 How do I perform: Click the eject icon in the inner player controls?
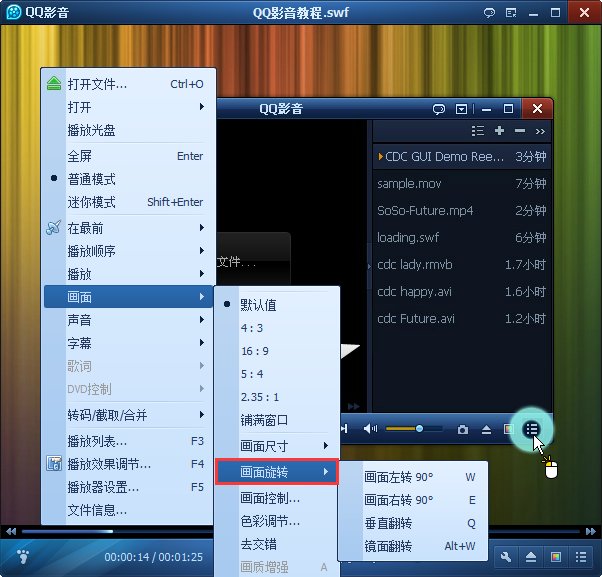pyautogui.click(x=486, y=429)
